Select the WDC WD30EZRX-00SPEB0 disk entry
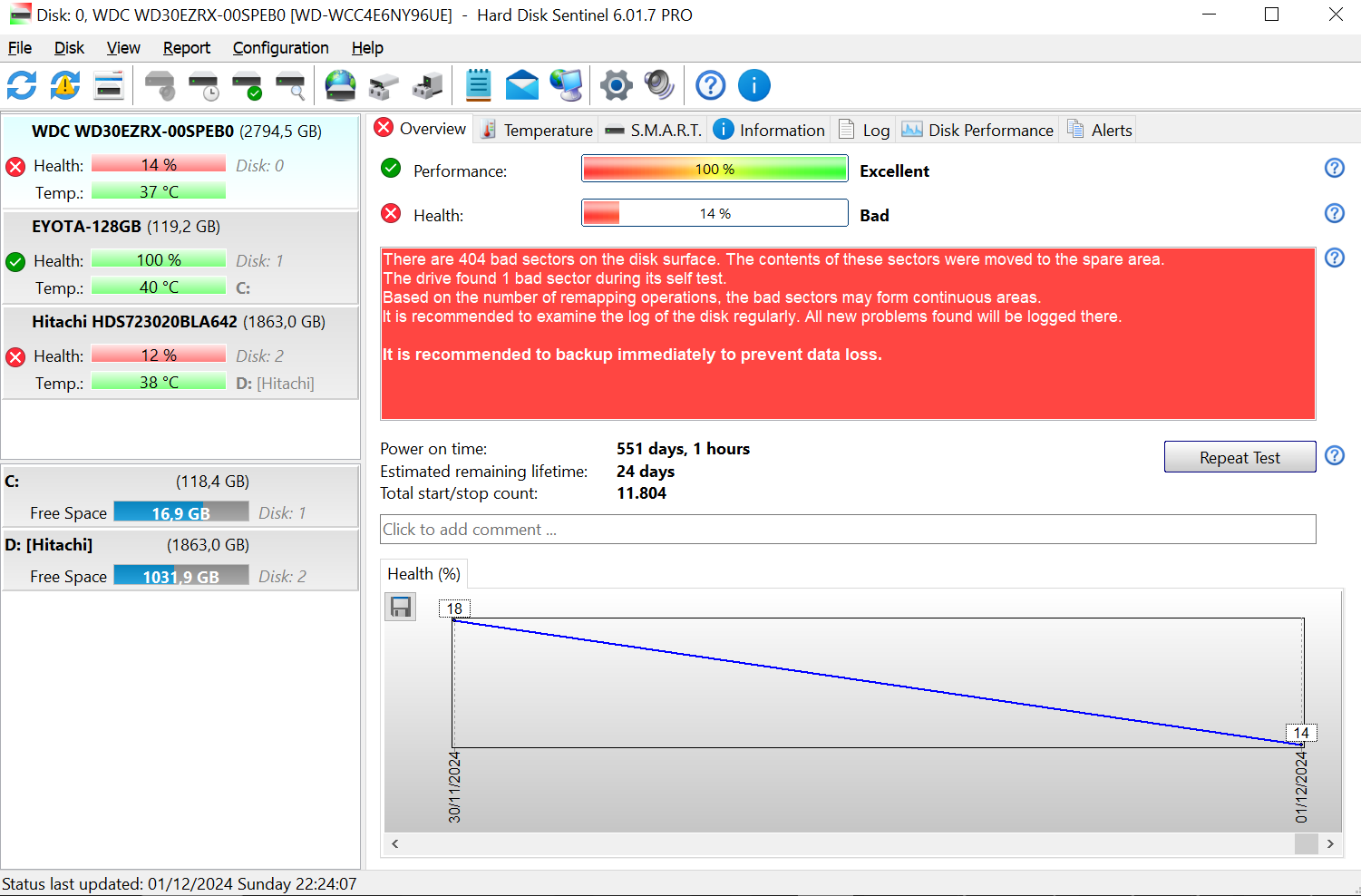This screenshot has height=896, width=1361. (x=180, y=161)
